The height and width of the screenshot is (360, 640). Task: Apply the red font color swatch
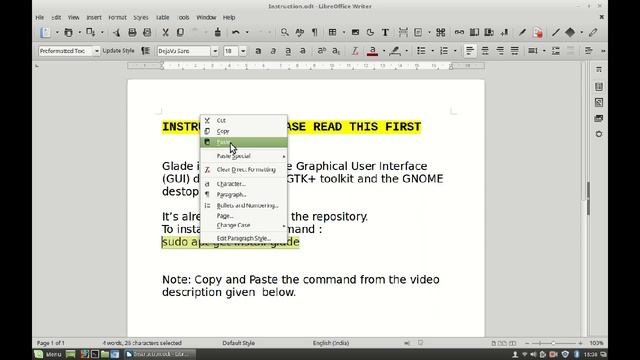pyautogui.click(x=372, y=51)
